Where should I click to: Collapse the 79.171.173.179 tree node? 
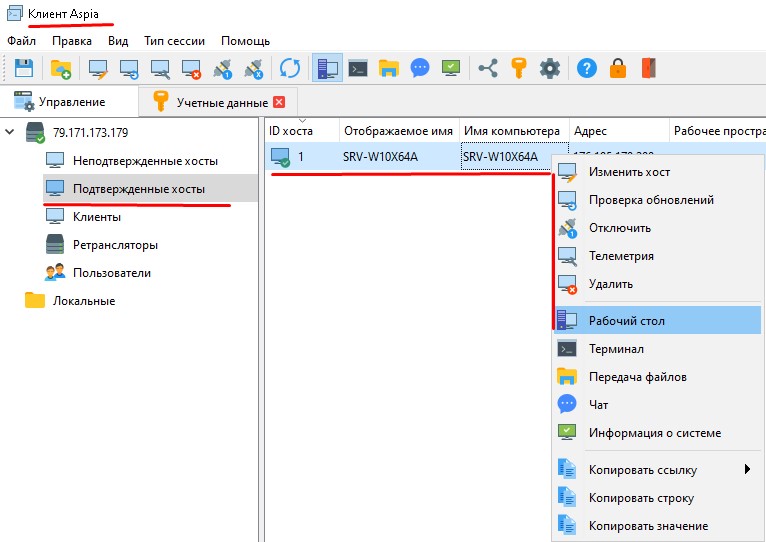(x=10, y=132)
